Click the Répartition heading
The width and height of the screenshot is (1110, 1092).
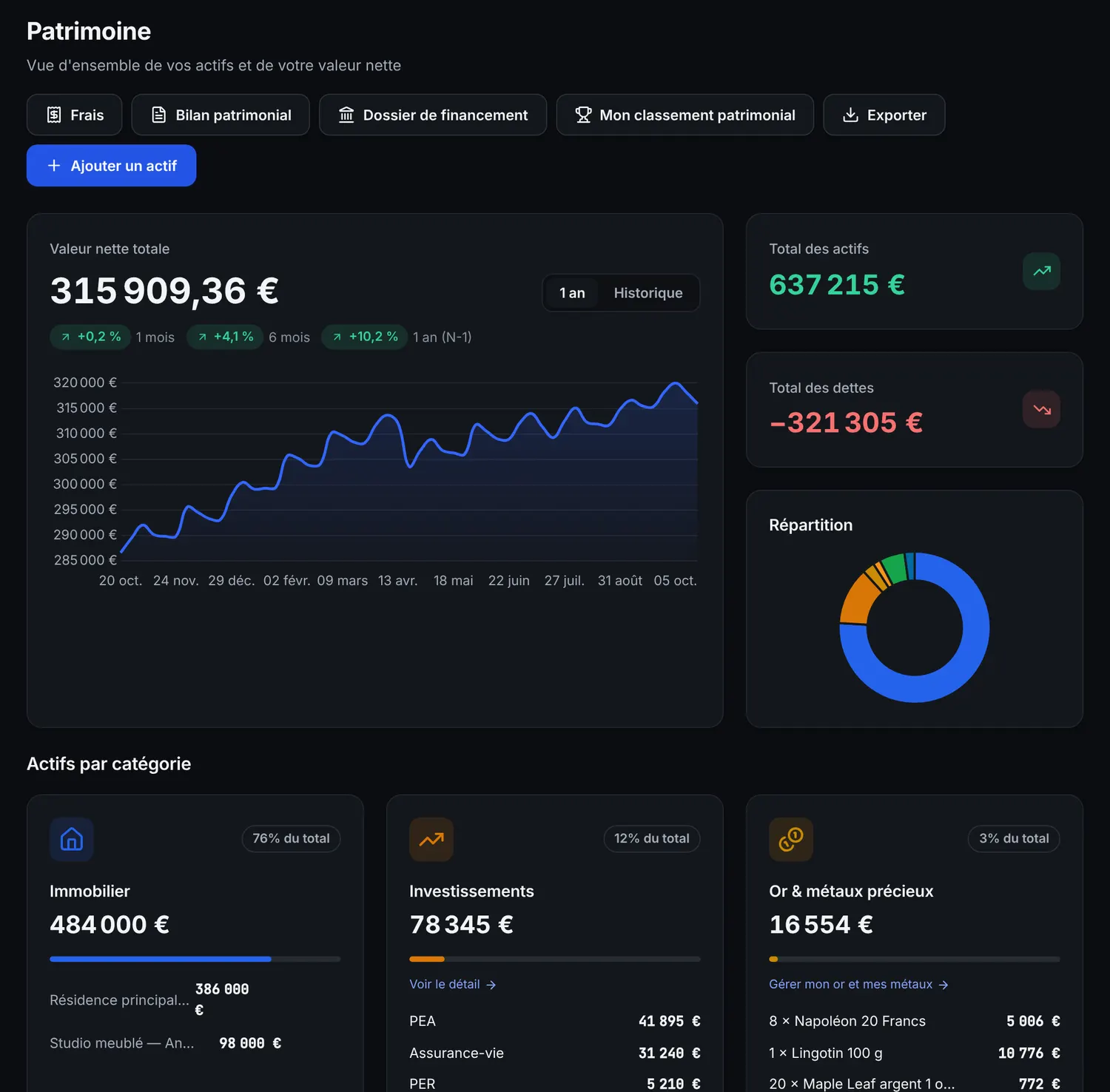(811, 525)
